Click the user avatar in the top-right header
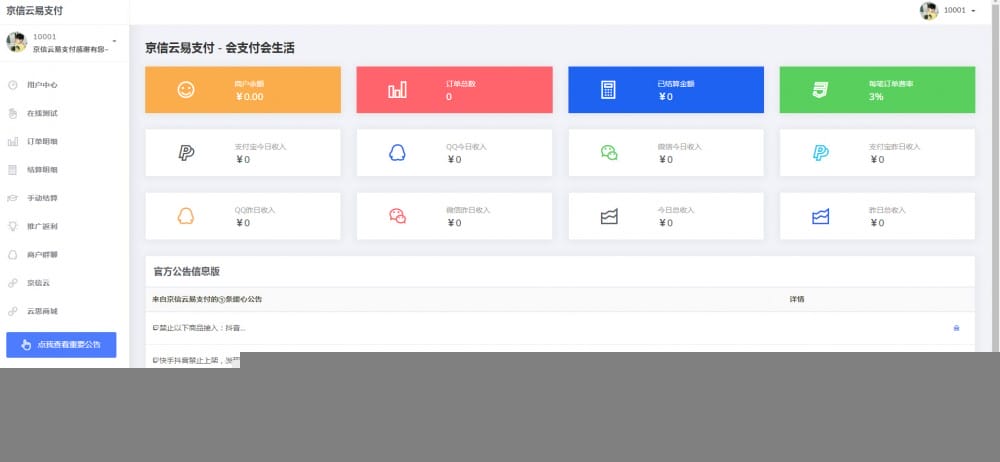This screenshot has height=462, width=1000. (929, 11)
